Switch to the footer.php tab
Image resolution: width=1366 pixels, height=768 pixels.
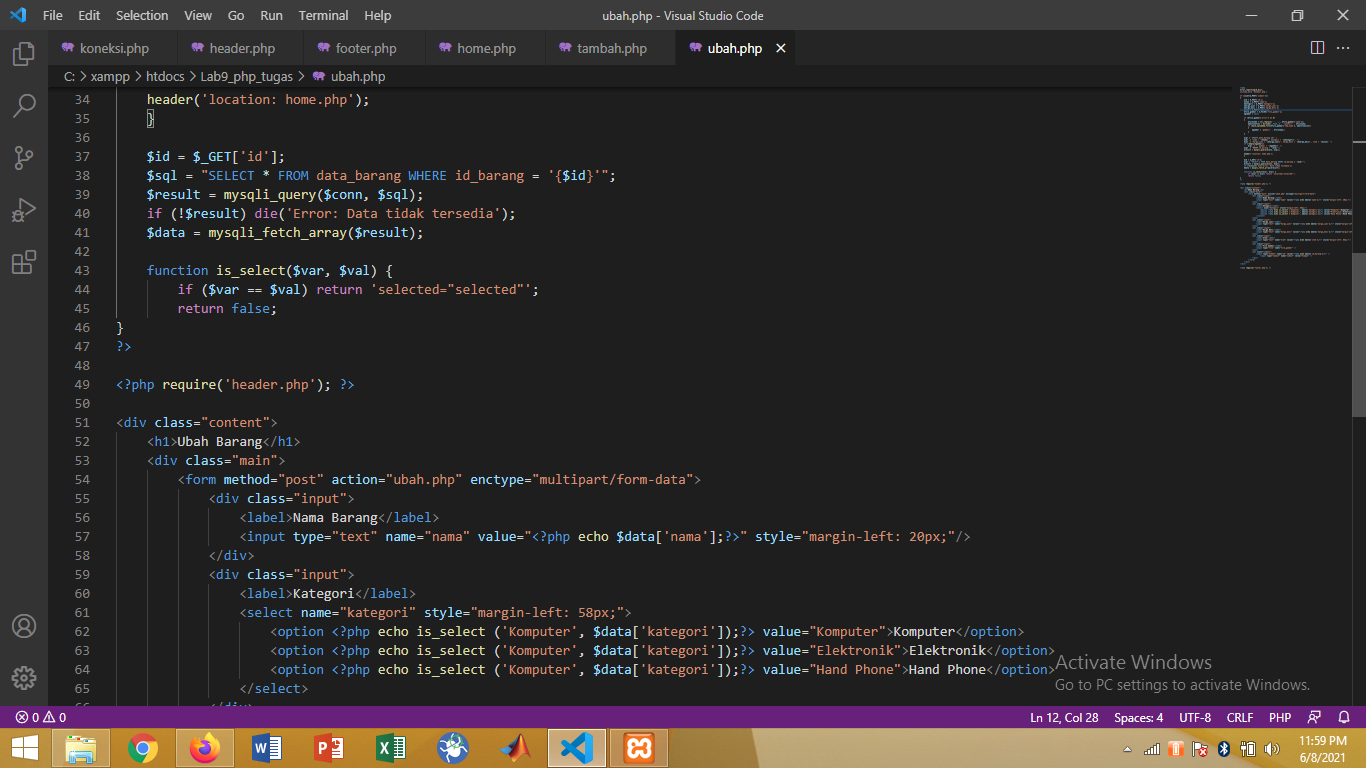point(365,48)
